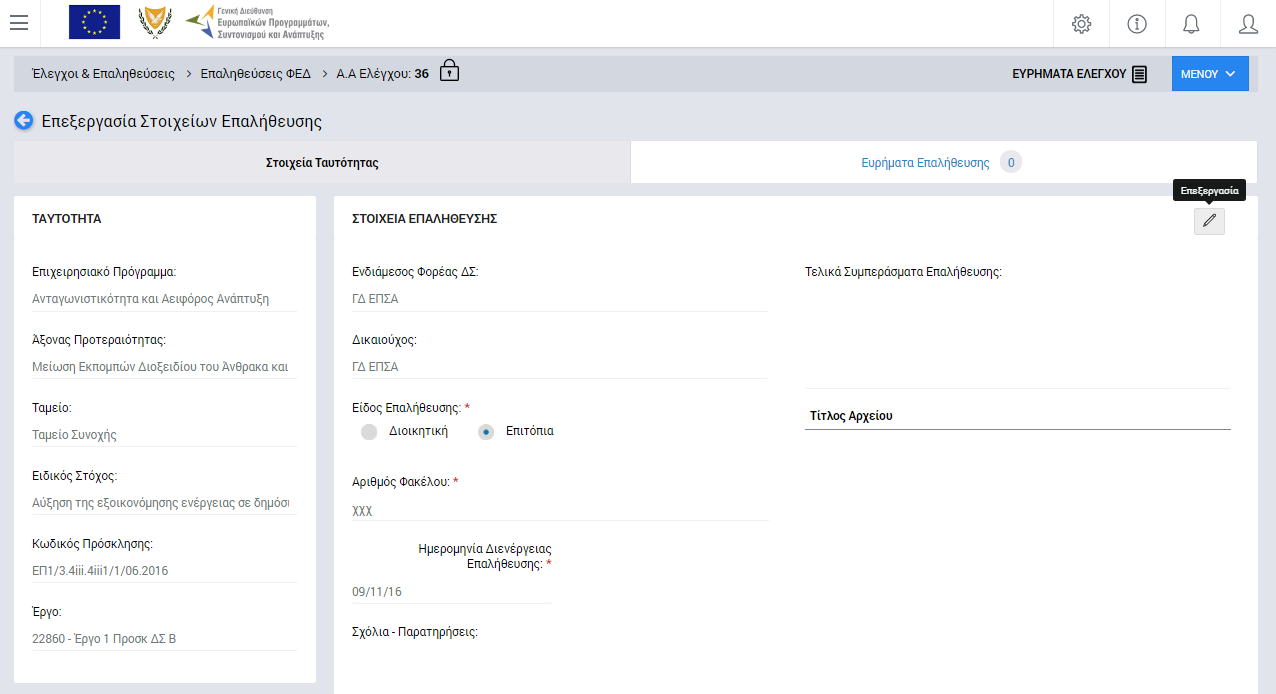1276x694 pixels.
Task: Click the lock icon next to audit number 36
Action: click(x=450, y=71)
